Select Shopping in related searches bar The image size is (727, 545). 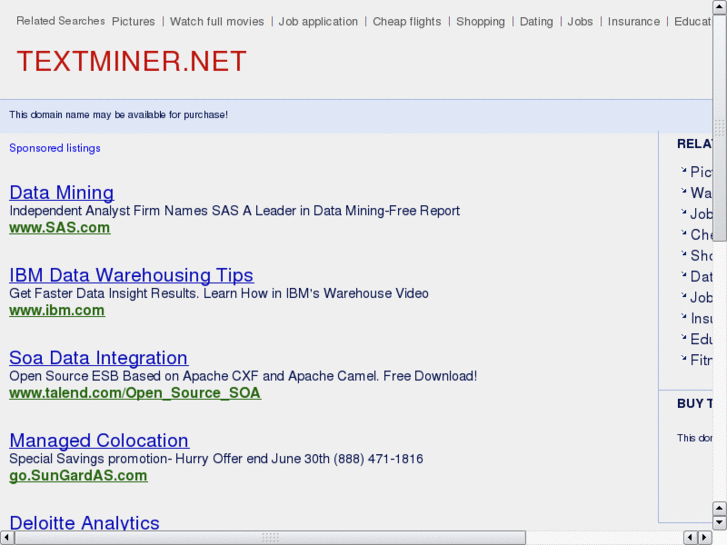[x=480, y=21]
